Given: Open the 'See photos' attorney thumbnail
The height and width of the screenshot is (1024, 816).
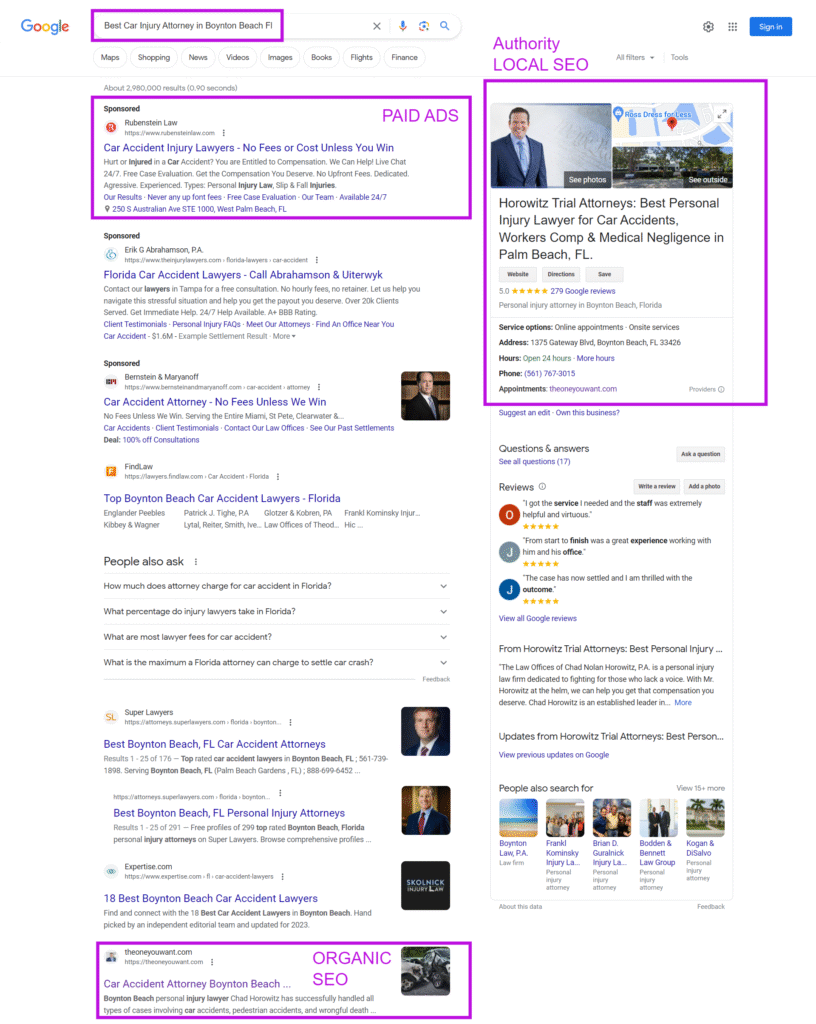Looking at the screenshot, I should pos(551,145).
